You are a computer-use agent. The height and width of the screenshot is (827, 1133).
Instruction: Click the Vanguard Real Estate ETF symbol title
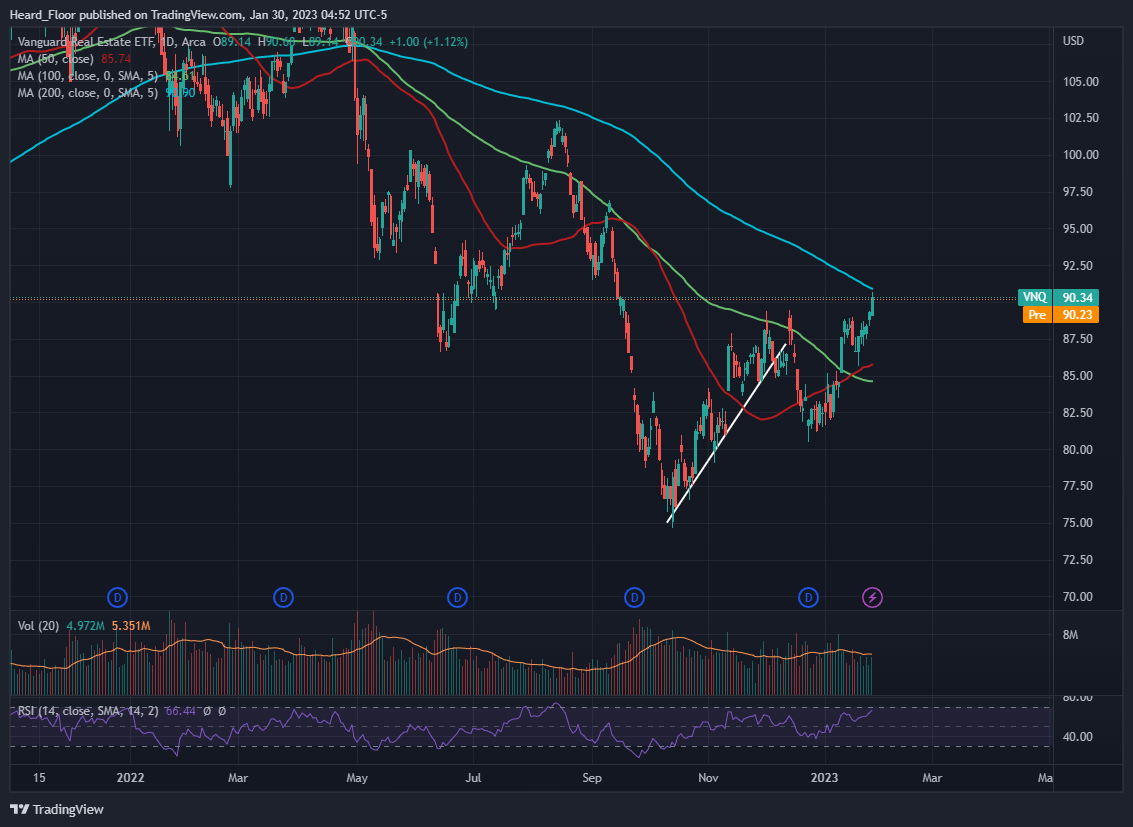[85, 42]
